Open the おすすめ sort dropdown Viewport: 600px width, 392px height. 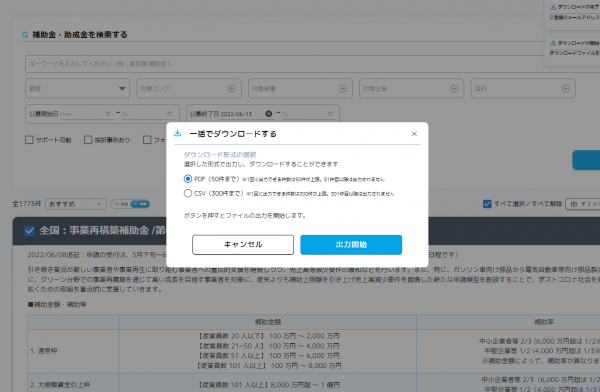(x=76, y=204)
